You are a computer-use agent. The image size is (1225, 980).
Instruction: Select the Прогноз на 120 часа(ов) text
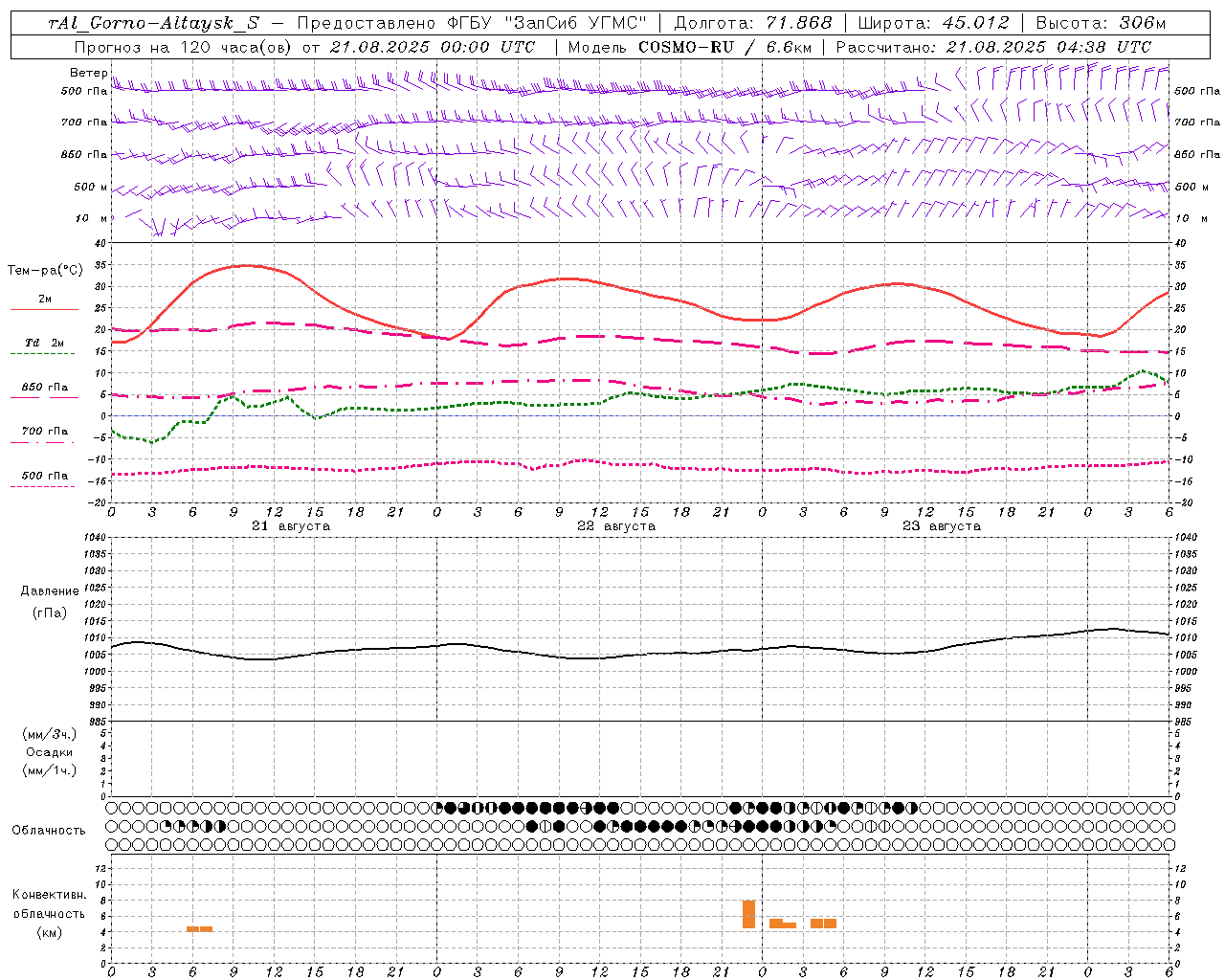(184, 47)
